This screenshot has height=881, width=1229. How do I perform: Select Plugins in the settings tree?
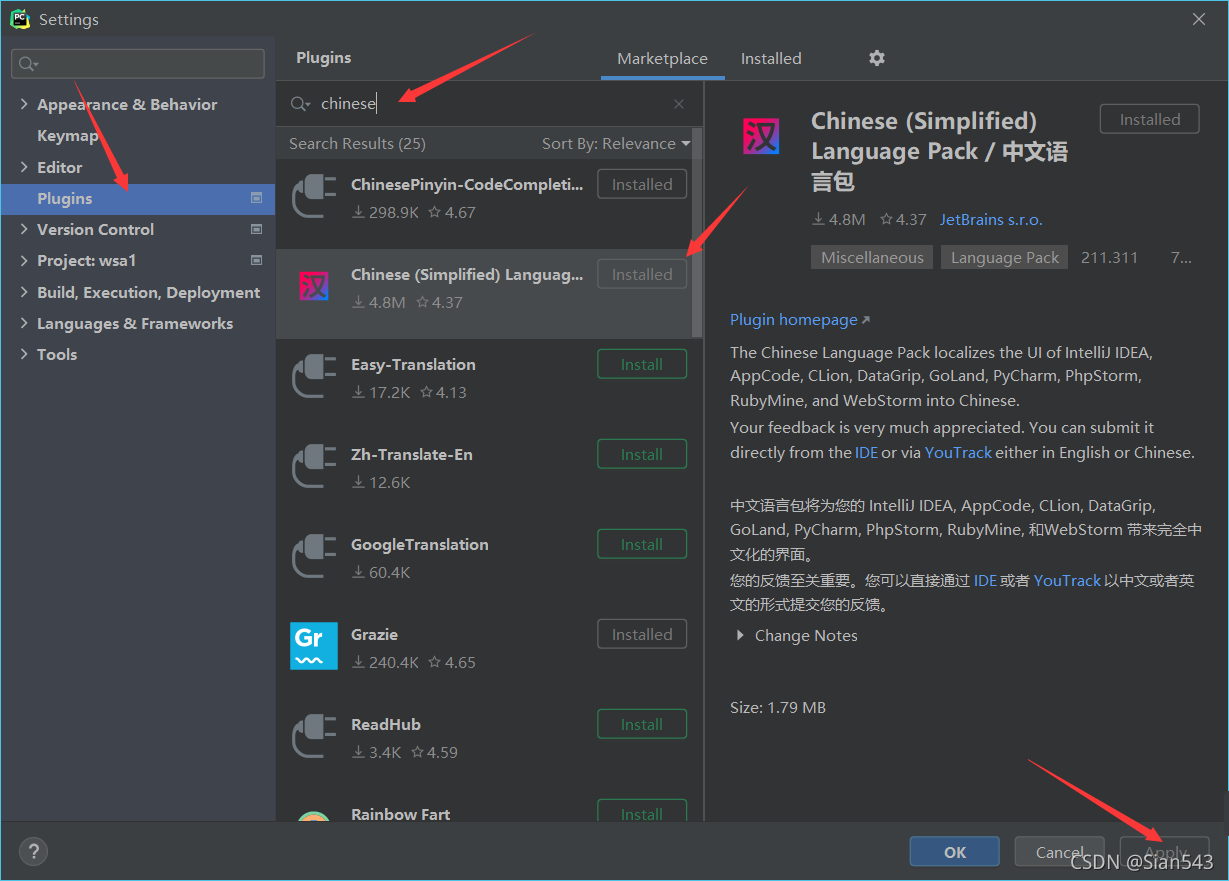pyautogui.click(x=138, y=198)
